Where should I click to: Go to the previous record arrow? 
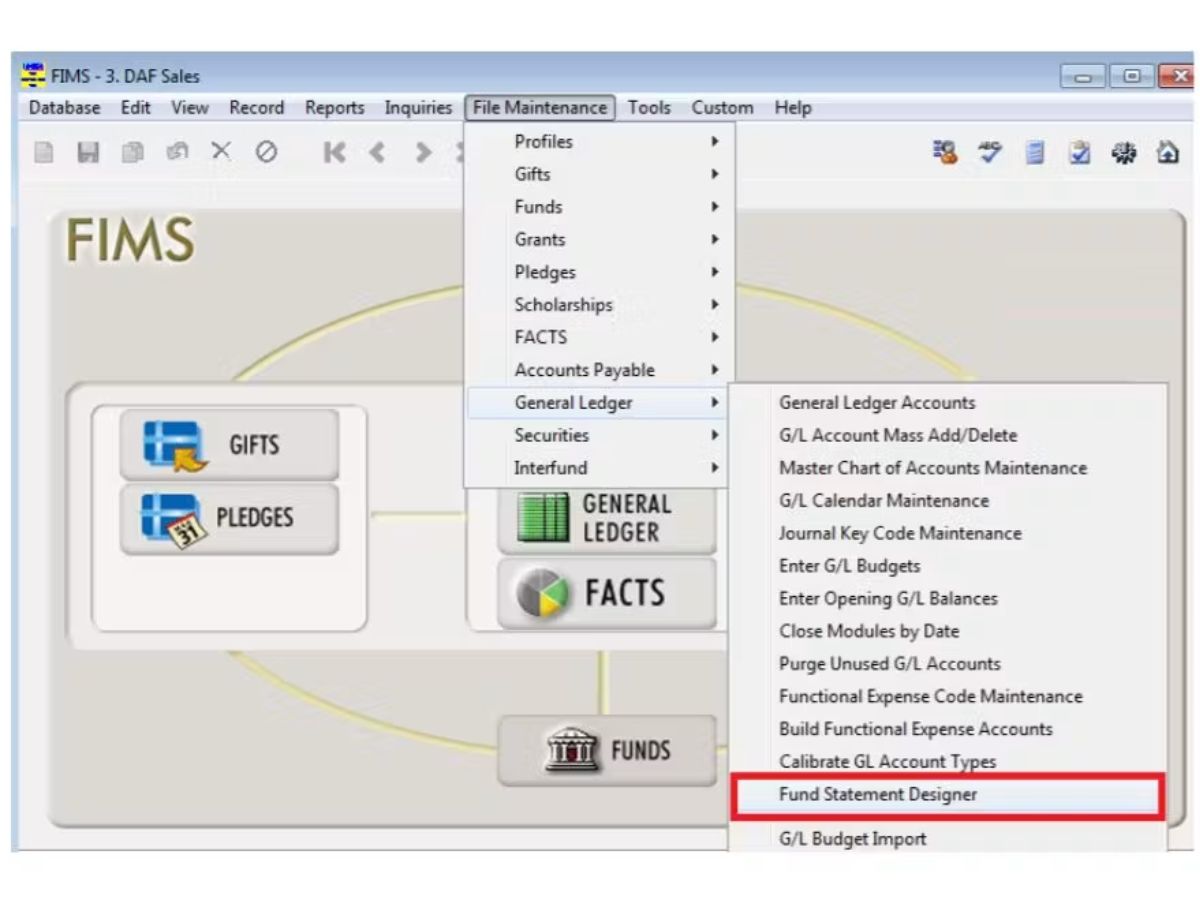pos(377,152)
